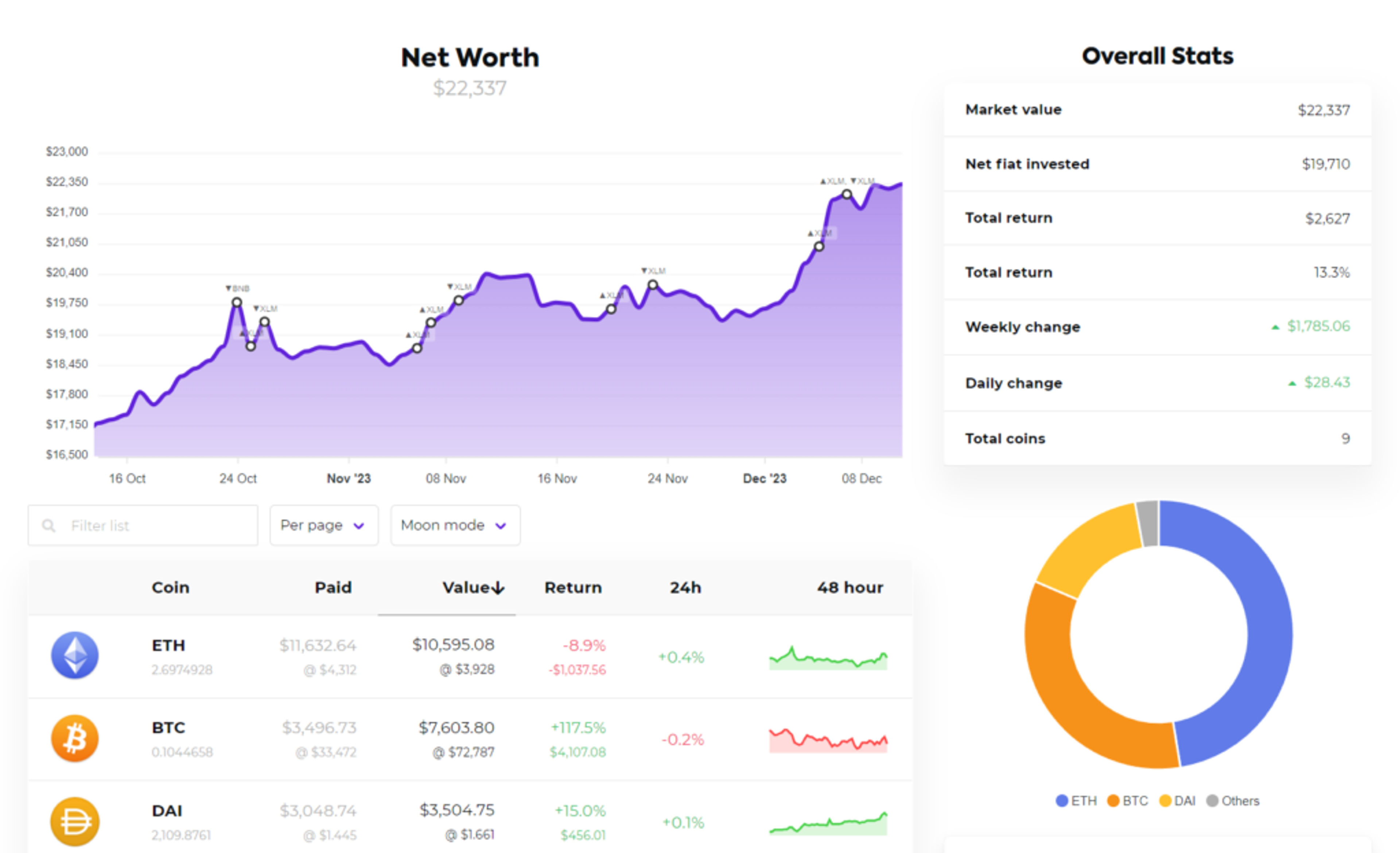
Task: Click the ETH 48 hour sparkline chart
Action: coord(828,658)
